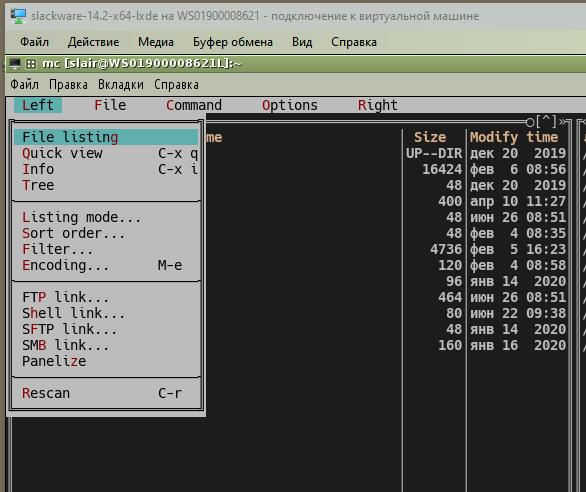Click modify time янв 14 2020 of size 48 row
The height and width of the screenshot is (492, 586).
pos(518,329)
